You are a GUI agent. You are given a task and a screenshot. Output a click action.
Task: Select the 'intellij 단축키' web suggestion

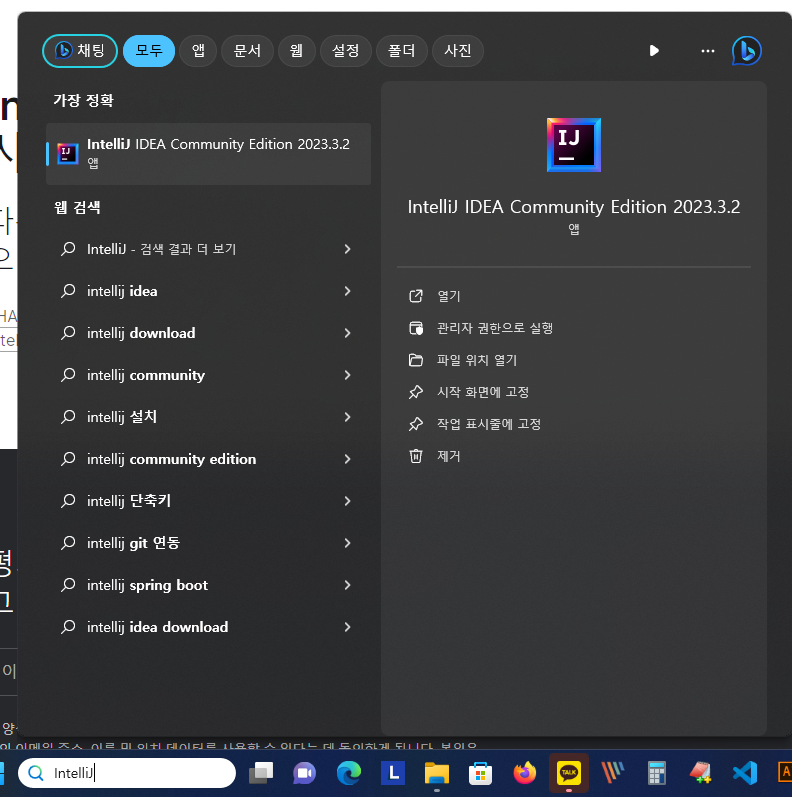coord(208,501)
